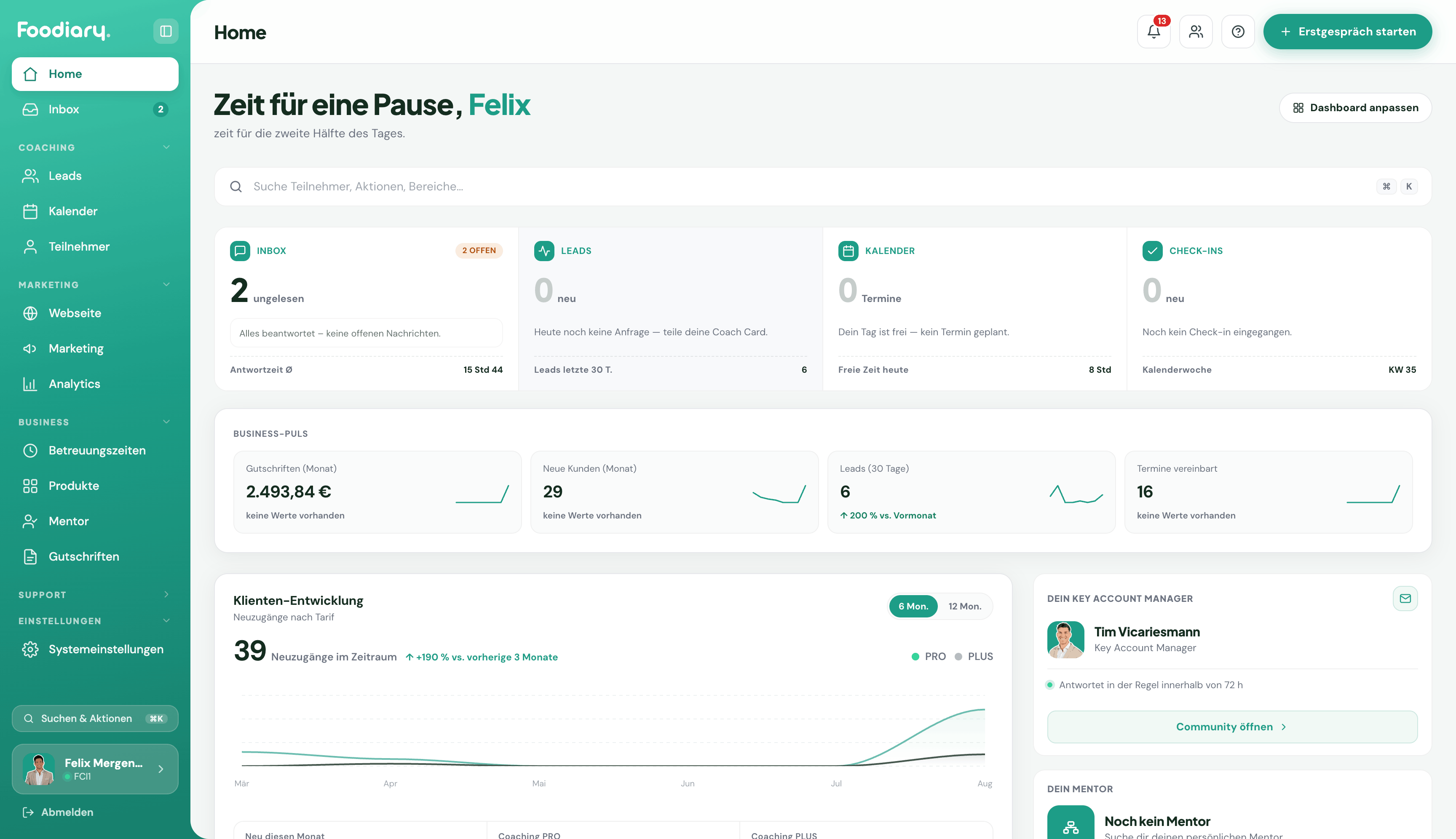Click the Leads card pulse icon
The height and width of the screenshot is (839, 1456).
click(x=544, y=251)
